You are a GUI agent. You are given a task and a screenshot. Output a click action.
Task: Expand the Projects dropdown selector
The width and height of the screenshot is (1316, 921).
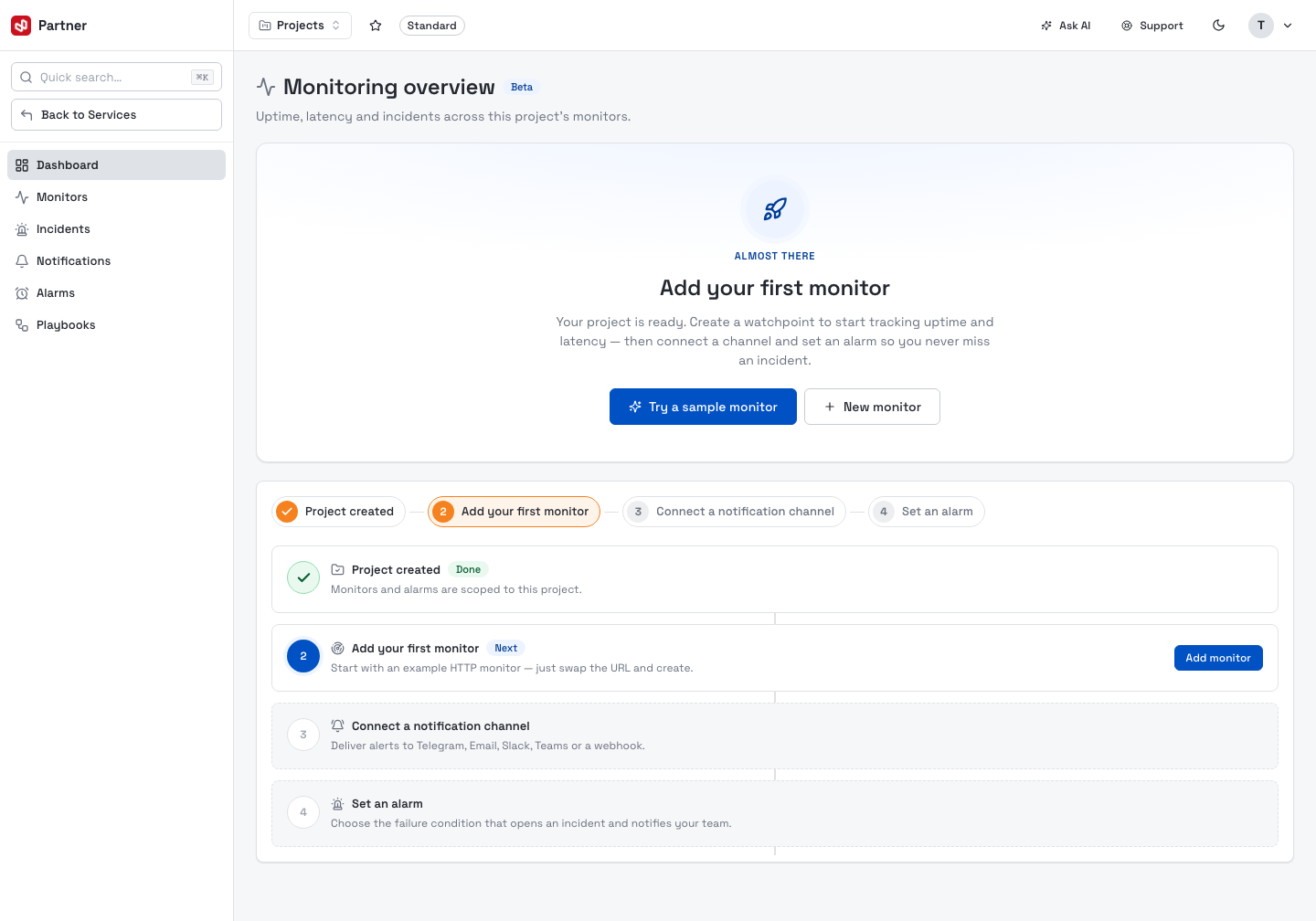click(x=300, y=26)
